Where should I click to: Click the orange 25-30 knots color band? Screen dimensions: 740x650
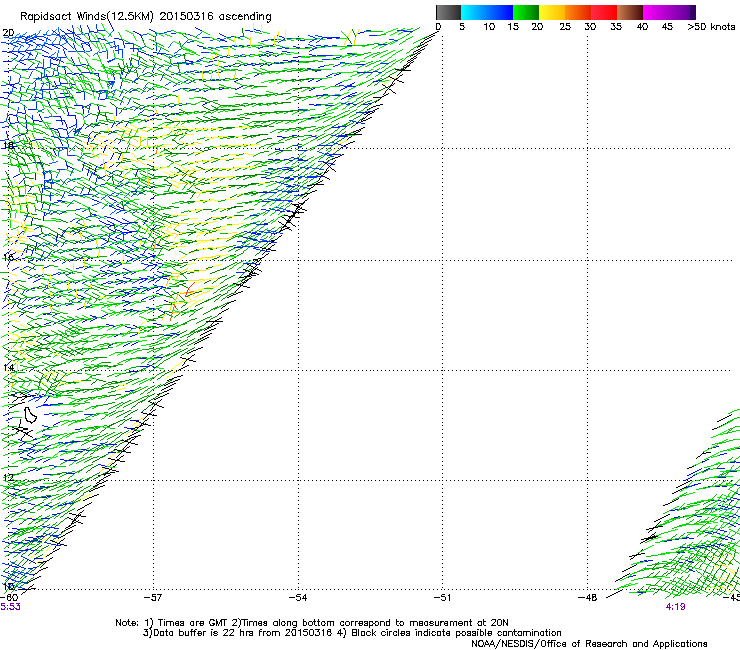tap(578, 12)
